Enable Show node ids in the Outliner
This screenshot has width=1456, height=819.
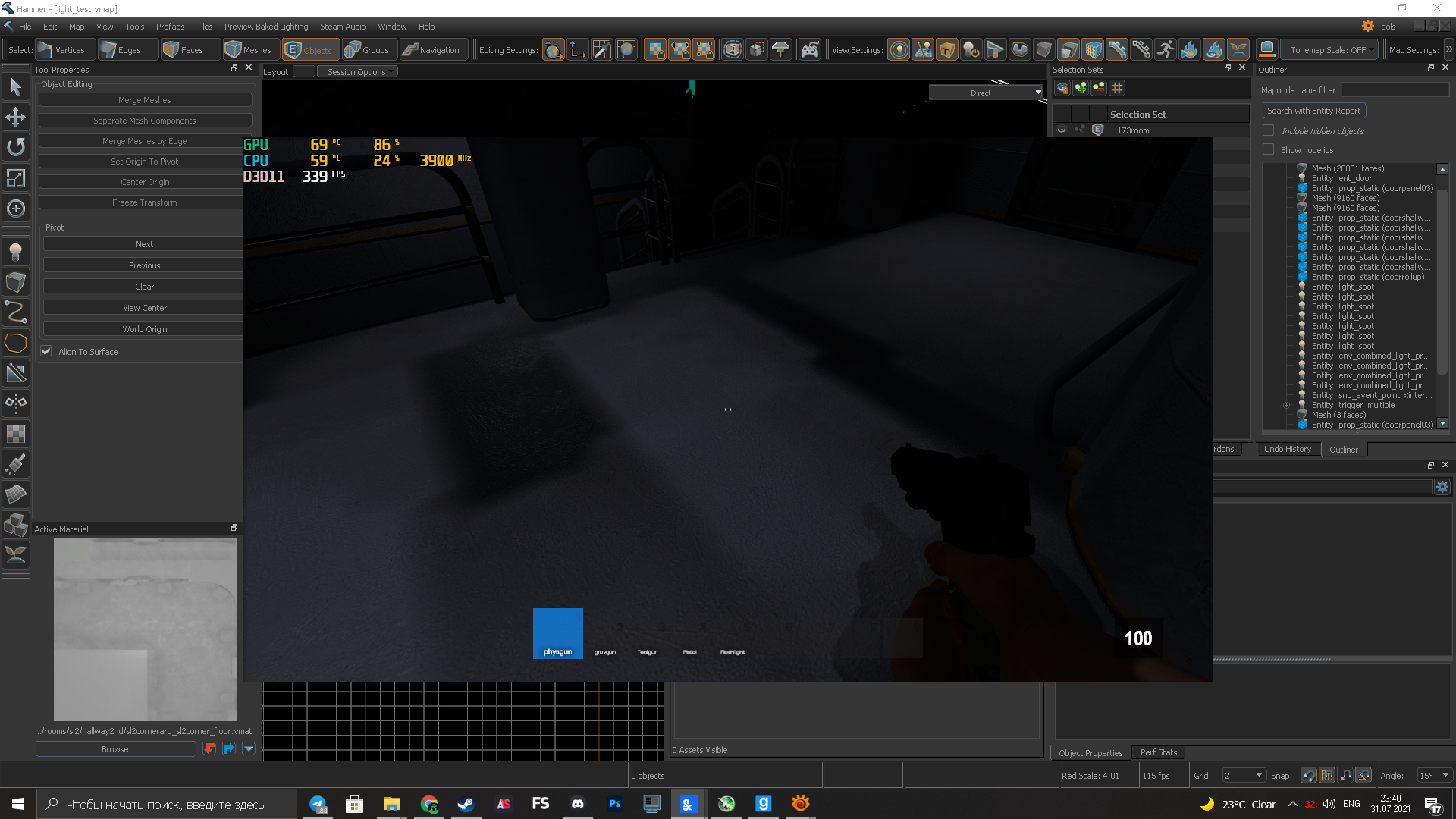1268,149
